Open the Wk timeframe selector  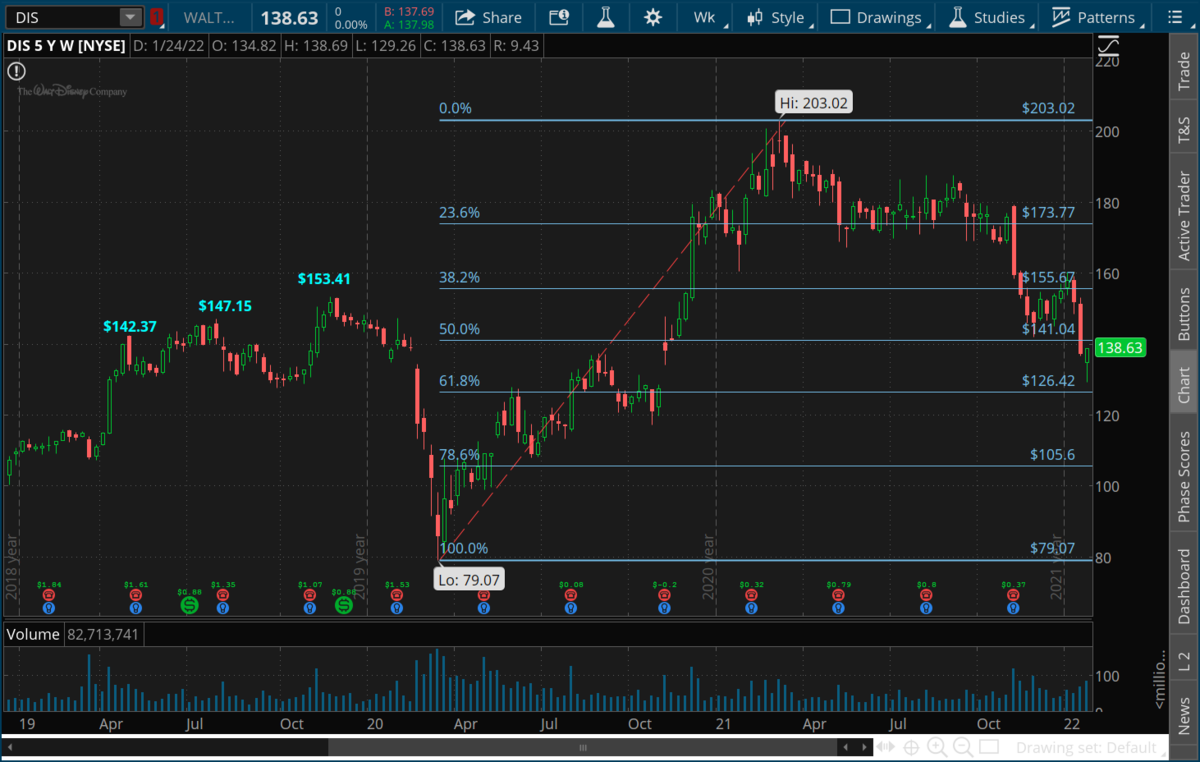tap(705, 17)
